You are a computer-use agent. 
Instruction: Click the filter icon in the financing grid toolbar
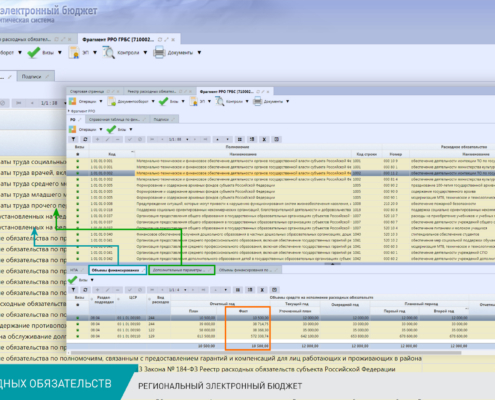click(x=73, y=290)
